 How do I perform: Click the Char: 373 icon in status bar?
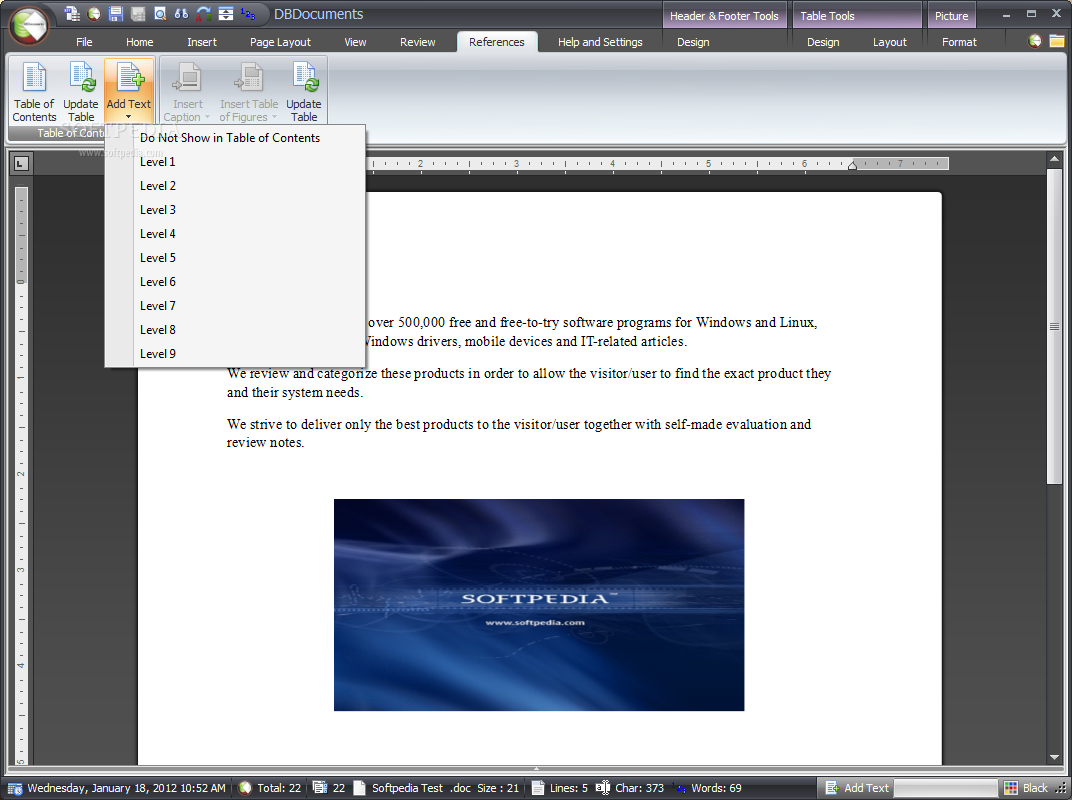(602, 788)
